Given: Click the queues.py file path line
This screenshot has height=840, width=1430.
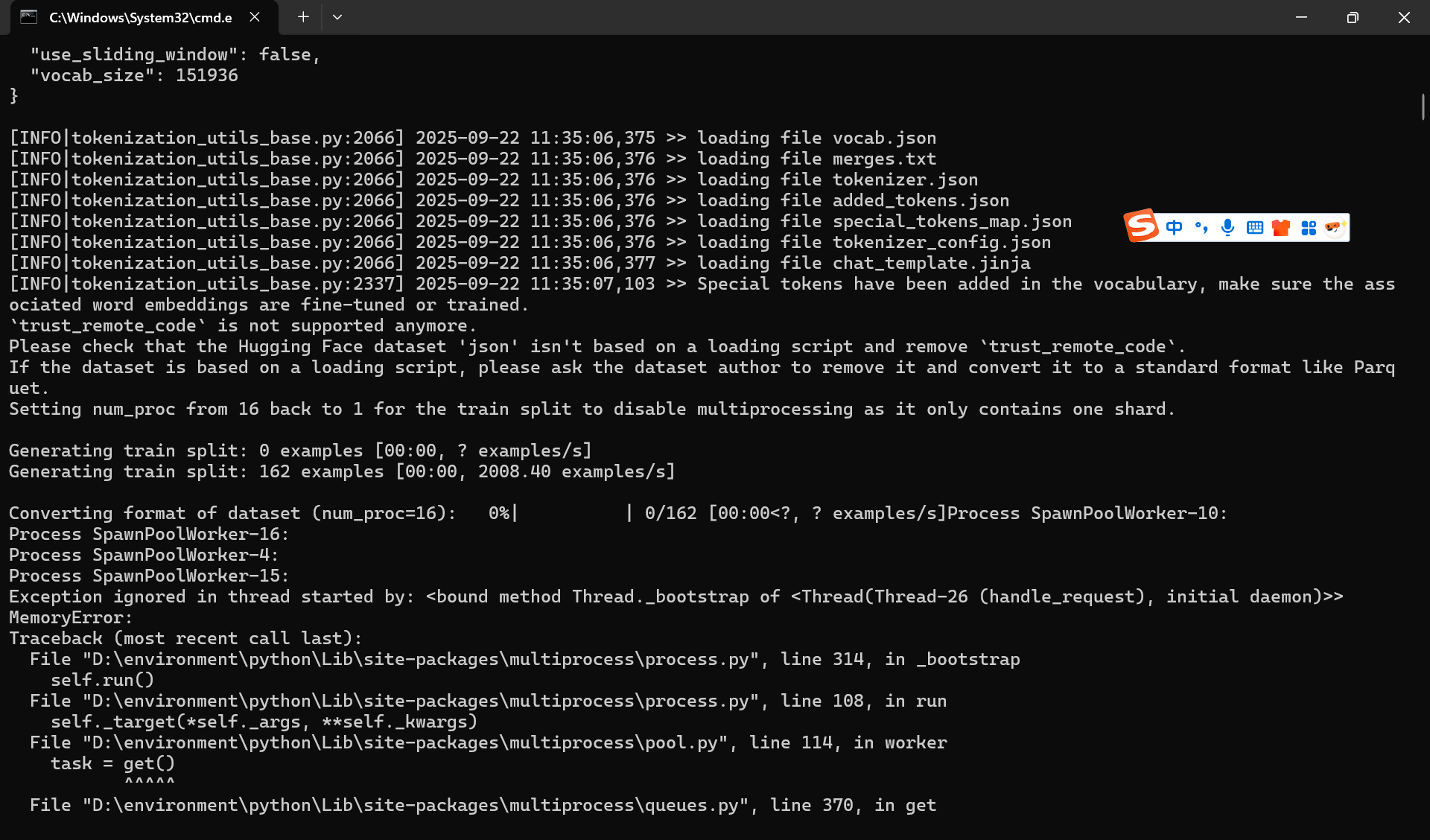Looking at the screenshot, I should 483,806.
